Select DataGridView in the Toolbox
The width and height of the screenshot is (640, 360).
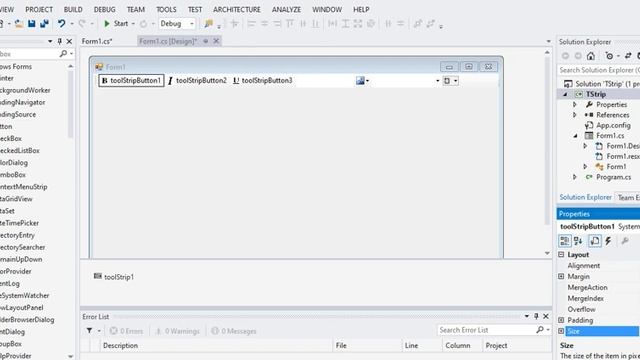(x=16, y=199)
